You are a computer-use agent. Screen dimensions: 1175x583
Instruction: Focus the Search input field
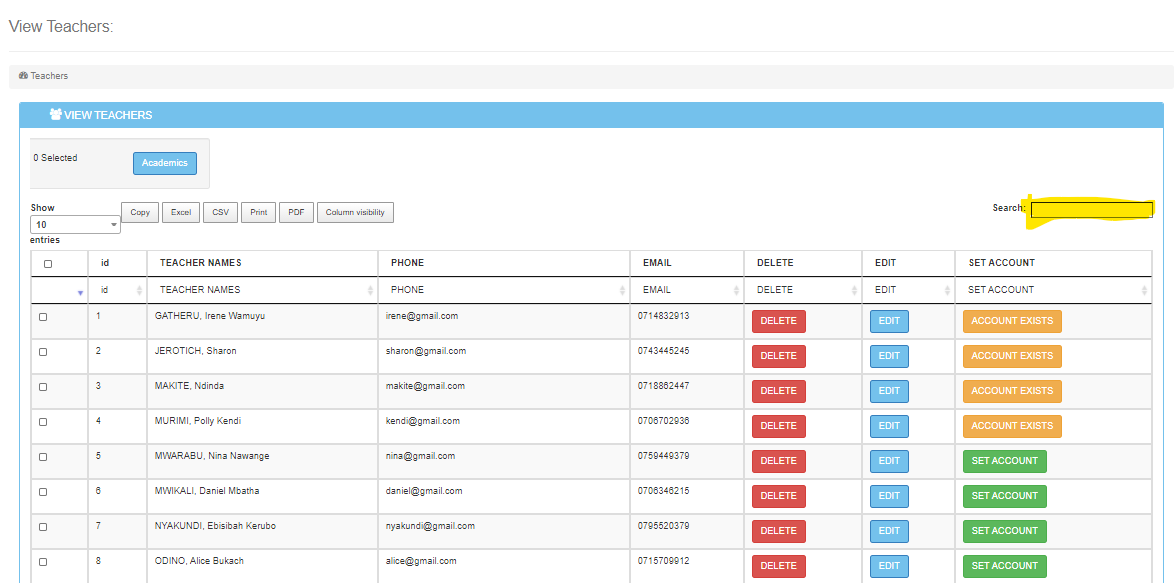1091,209
